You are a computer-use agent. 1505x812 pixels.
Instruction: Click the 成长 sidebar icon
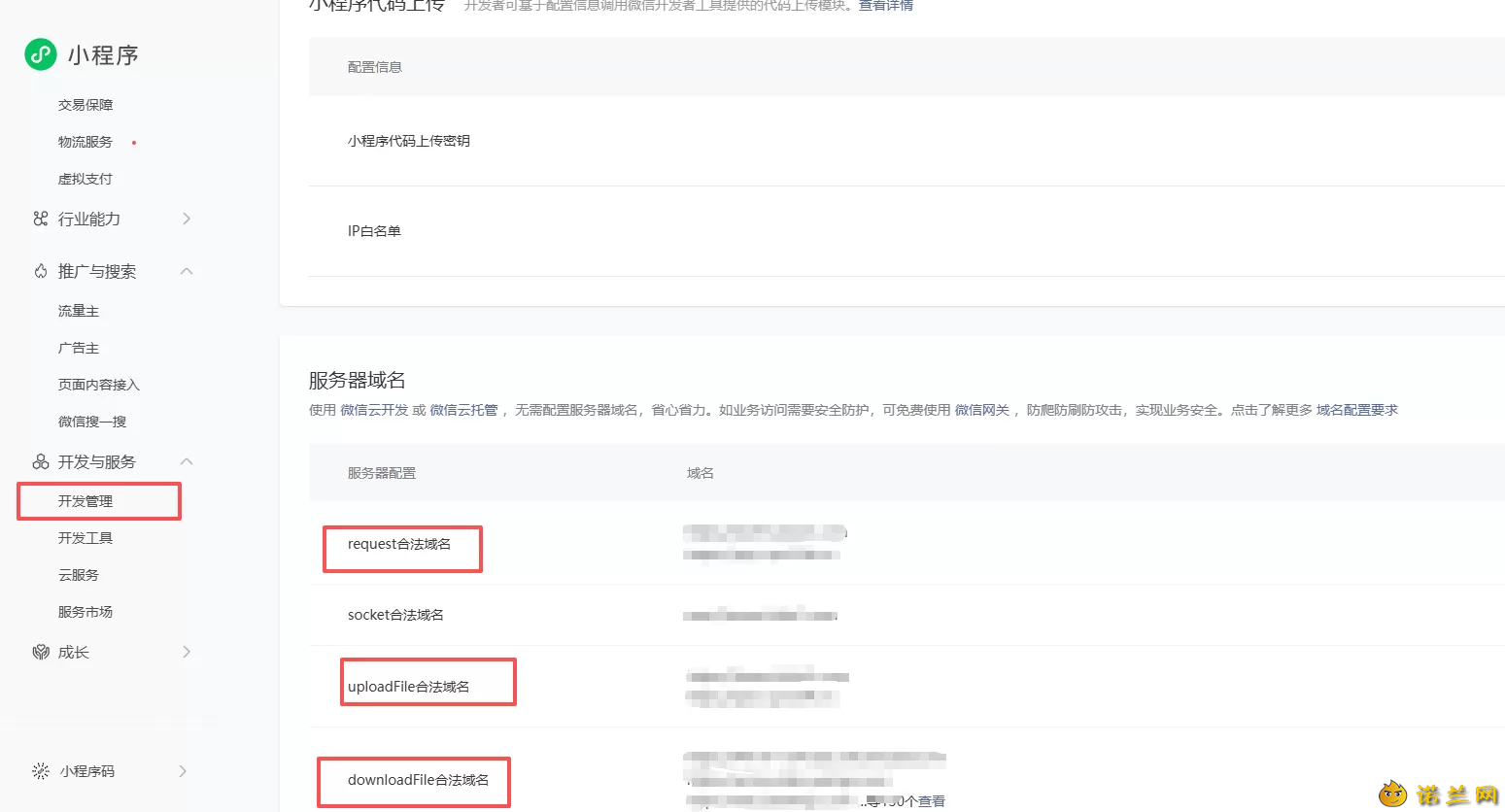pos(41,652)
